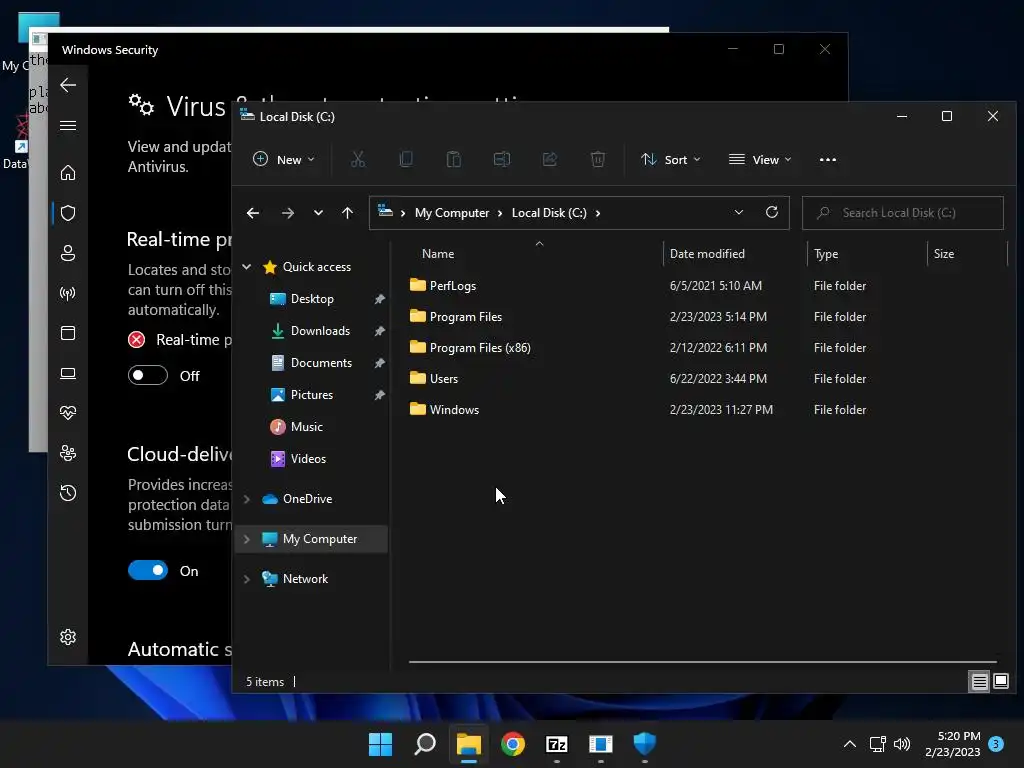The image size is (1024, 768).
Task: Switch to large thumbnails view icon in status bar
Action: [x=1000, y=682]
